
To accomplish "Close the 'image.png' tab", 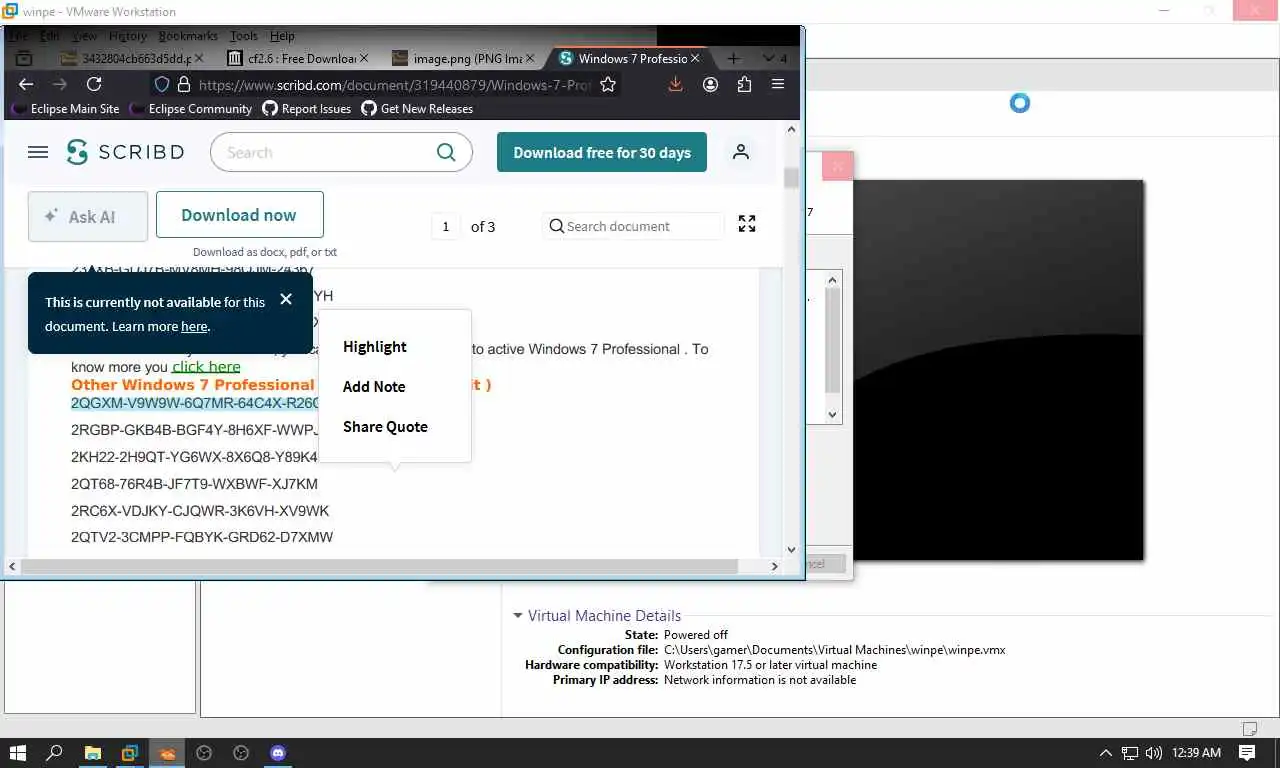I will [x=530, y=59].
